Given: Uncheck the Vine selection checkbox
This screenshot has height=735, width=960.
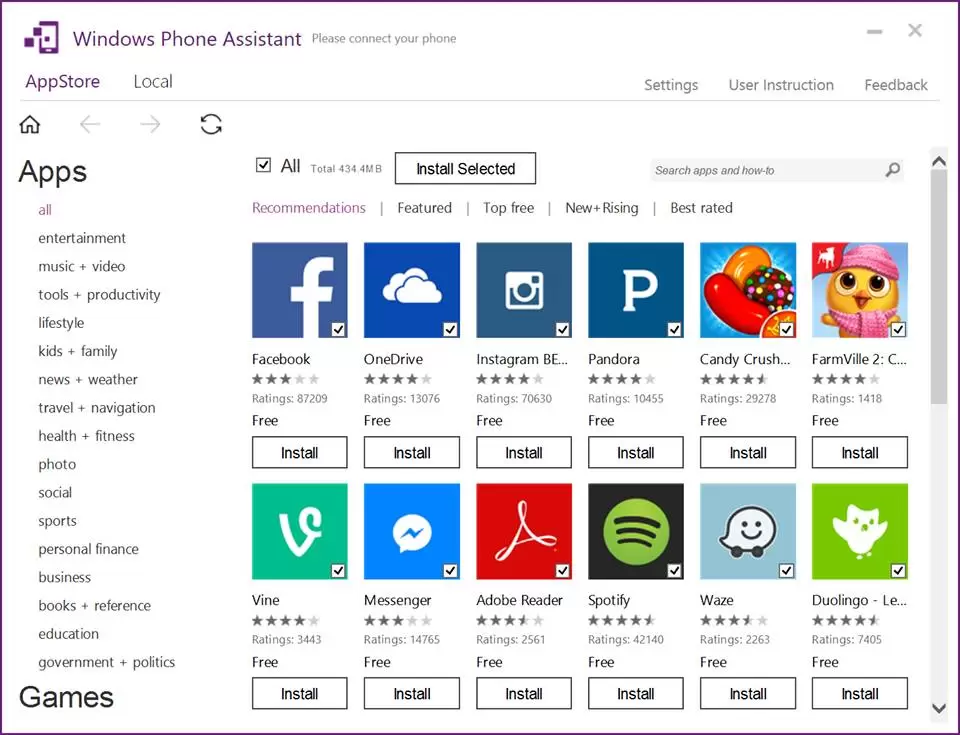Looking at the screenshot, I should point(338,571).
